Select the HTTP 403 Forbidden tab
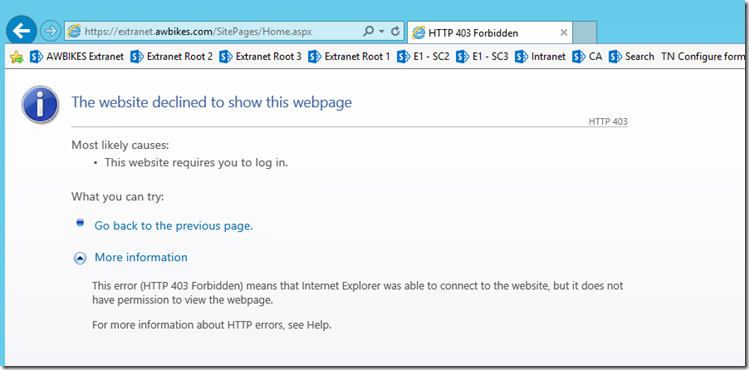This screenshot has height=370, width=749. click(x=489, y=32)
